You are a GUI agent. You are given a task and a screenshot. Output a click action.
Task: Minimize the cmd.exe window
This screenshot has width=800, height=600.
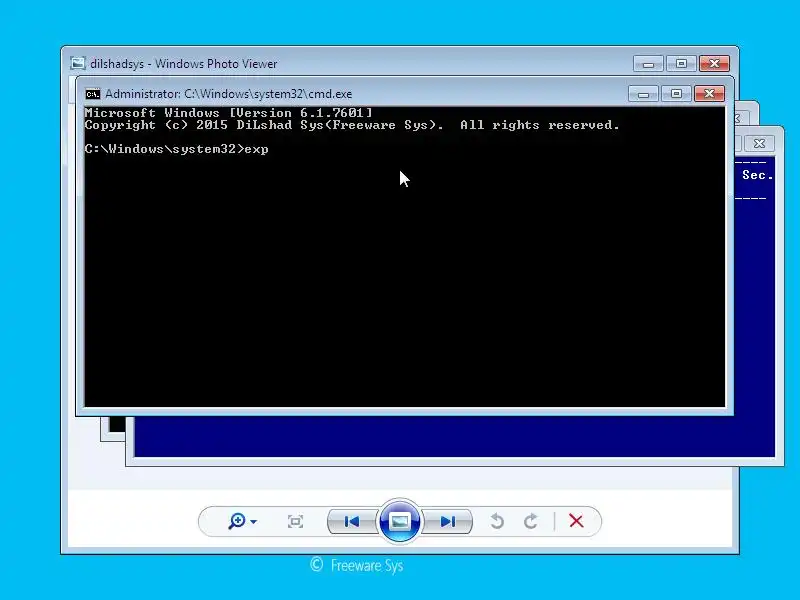(x=643, y=94)
